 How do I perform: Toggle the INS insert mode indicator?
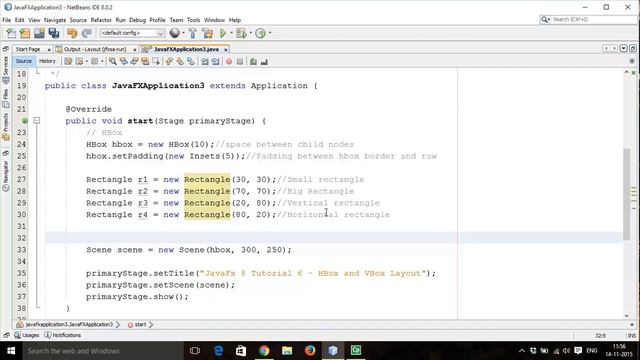click(632, 336)
